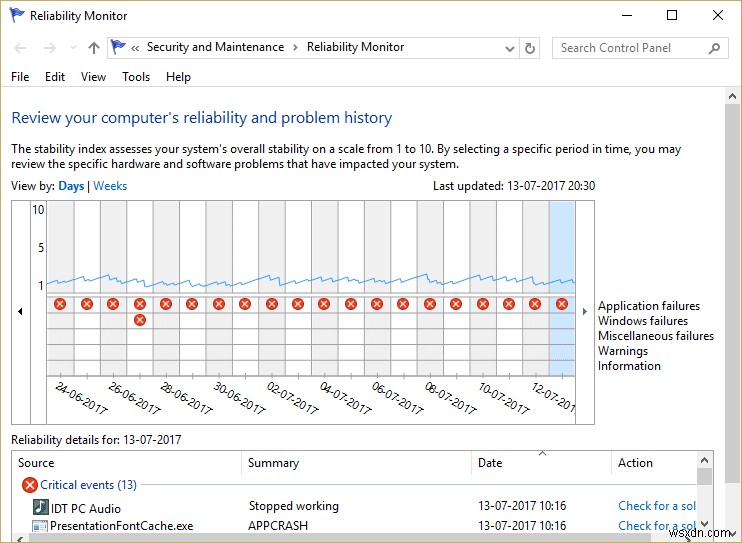Click the collapse chevron above Date column
The width and height of the screenshot is (742, 543).
(543, 454)
